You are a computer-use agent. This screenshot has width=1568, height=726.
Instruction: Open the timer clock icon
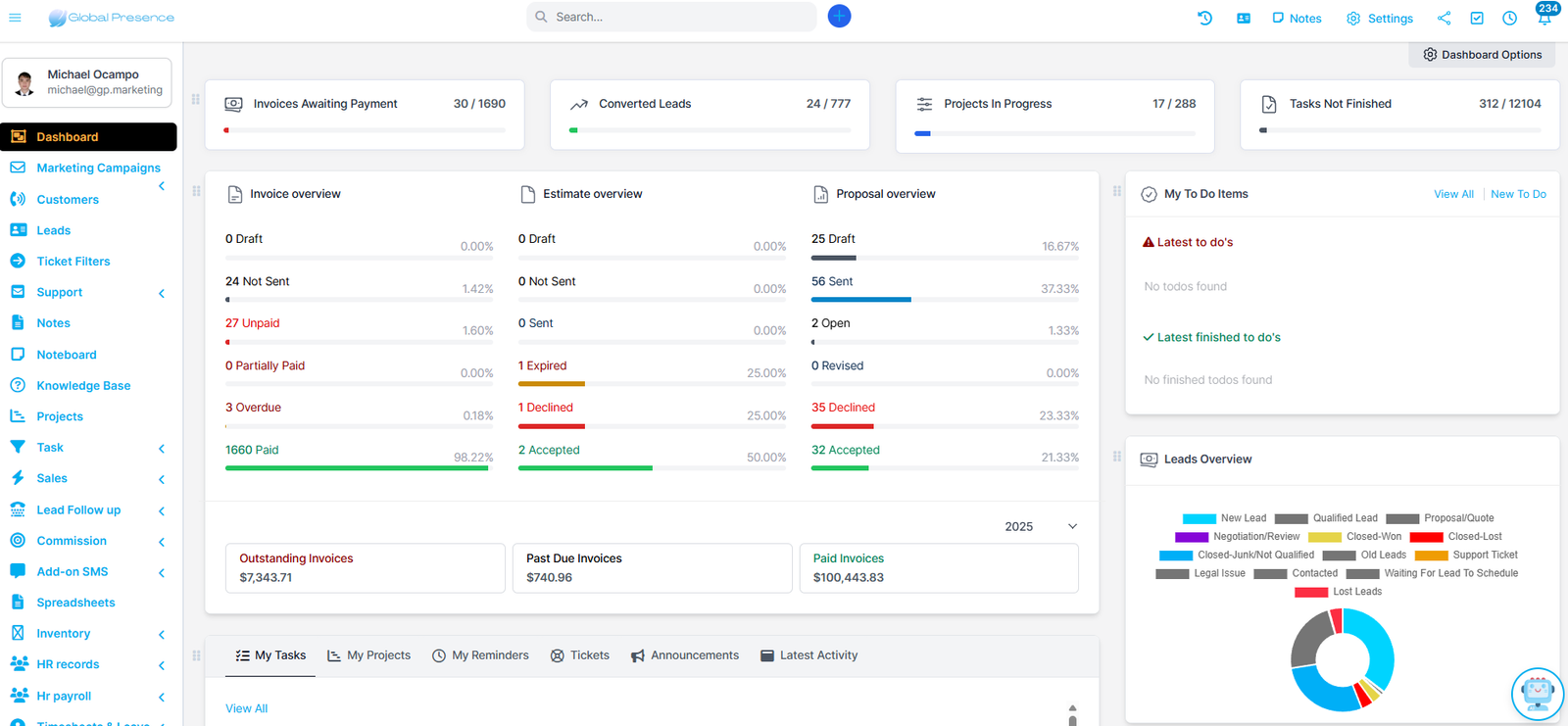coord(1509,18)
